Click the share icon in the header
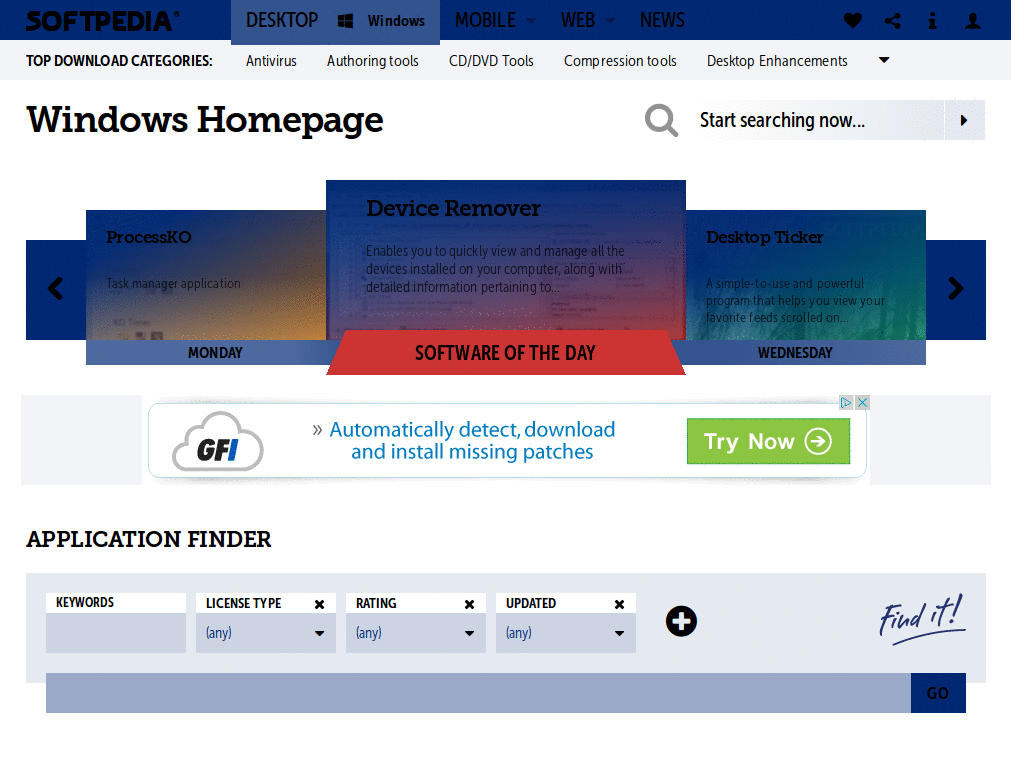The height and width of the screenshot is (768, 1024). point(892,20)
